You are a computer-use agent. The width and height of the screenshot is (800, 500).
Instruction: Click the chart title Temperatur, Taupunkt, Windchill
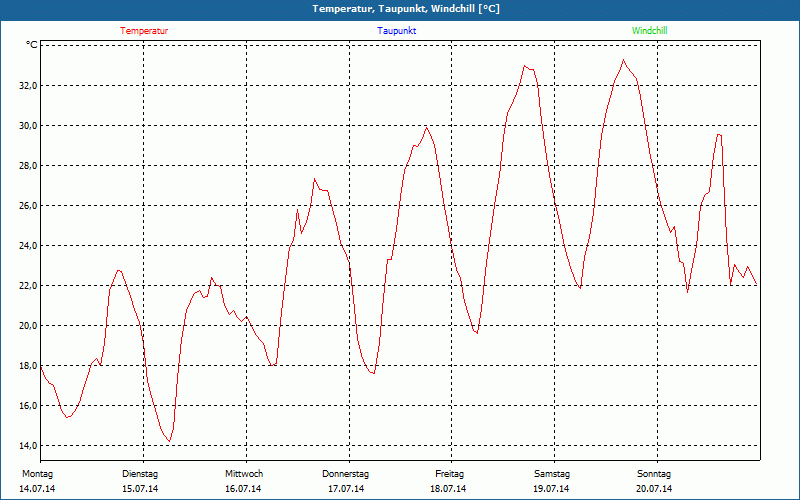pyautogui.click(x=406, y=9)
